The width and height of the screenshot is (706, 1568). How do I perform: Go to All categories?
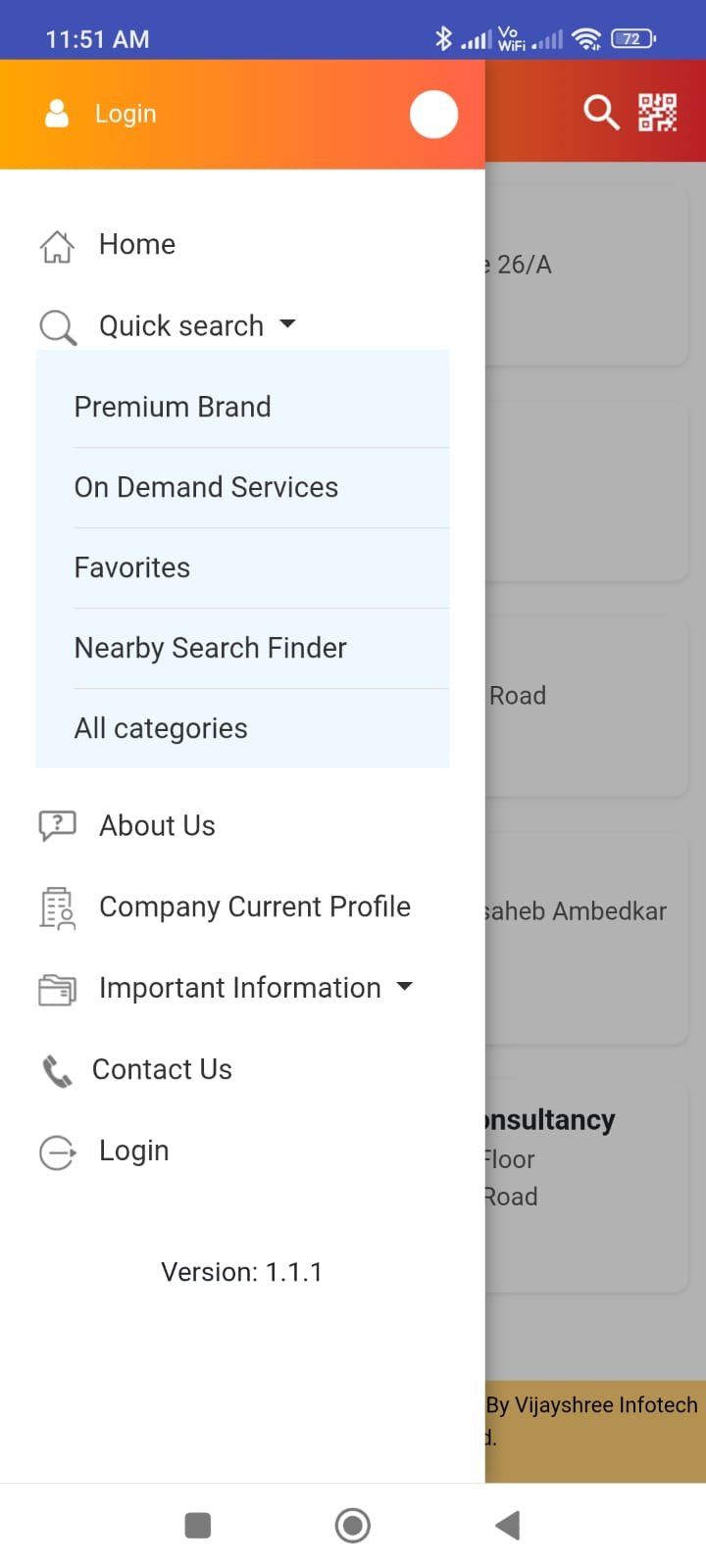click(161, 728)
